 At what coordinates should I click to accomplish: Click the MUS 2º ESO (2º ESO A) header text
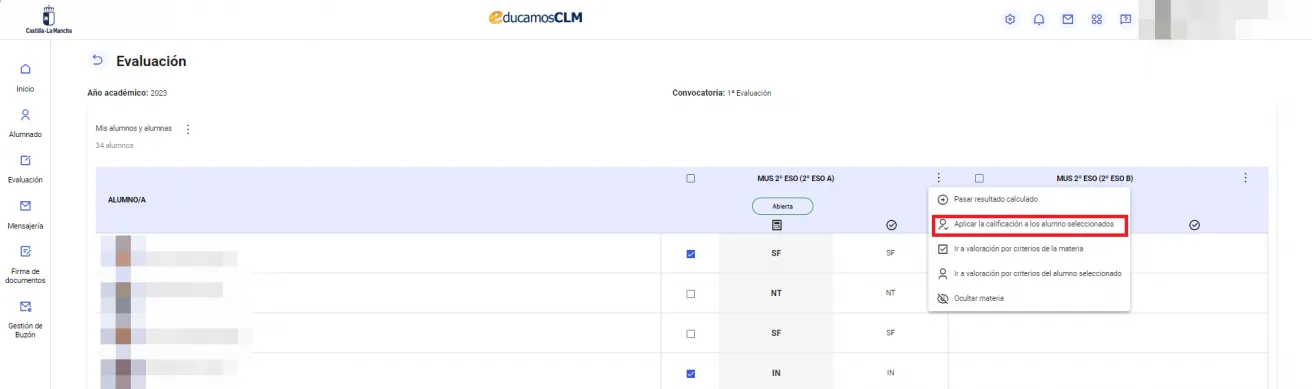(x=796, y=179)
